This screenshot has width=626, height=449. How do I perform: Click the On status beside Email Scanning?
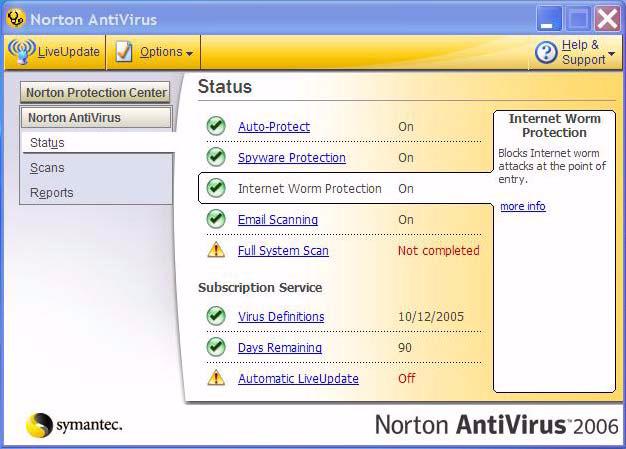tap(406, 220)
